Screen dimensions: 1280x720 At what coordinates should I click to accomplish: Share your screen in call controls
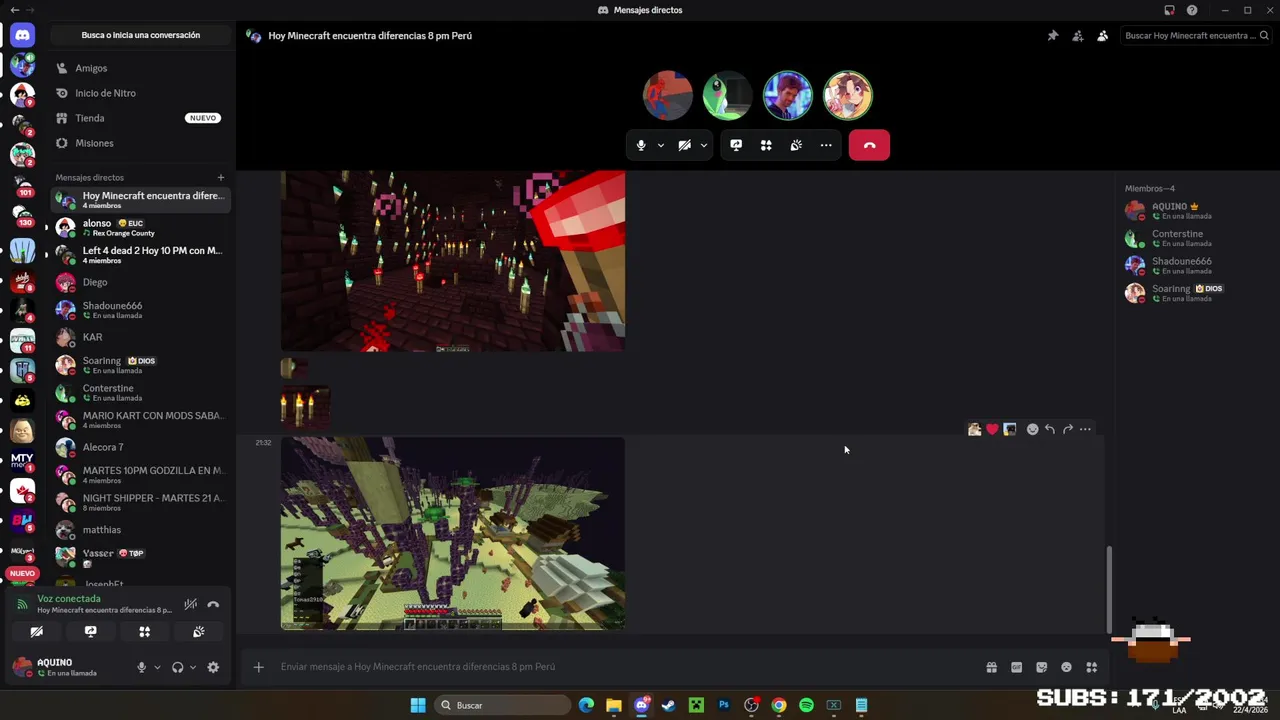pos(736,145)
